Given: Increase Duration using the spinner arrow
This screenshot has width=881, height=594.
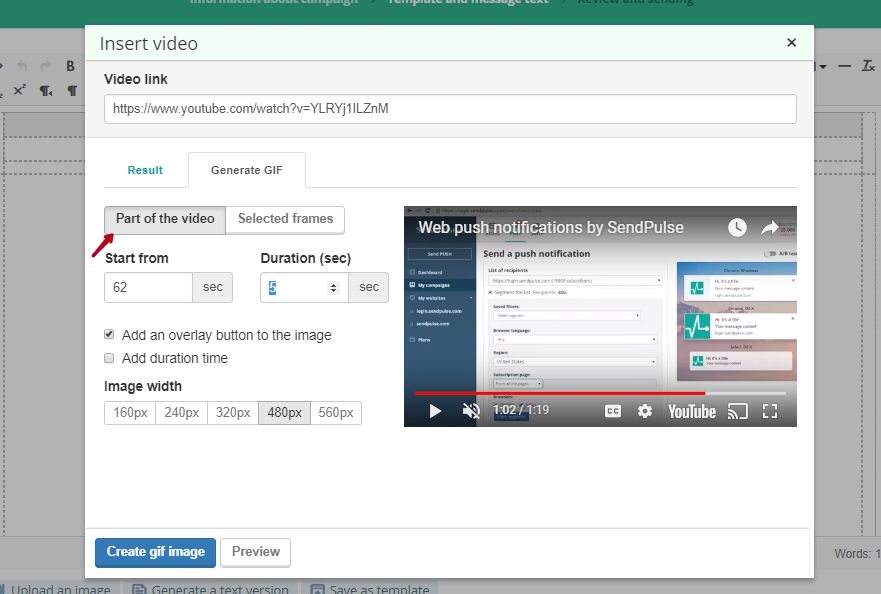Looking at the screenshot, I should click(x=334, y=283).
